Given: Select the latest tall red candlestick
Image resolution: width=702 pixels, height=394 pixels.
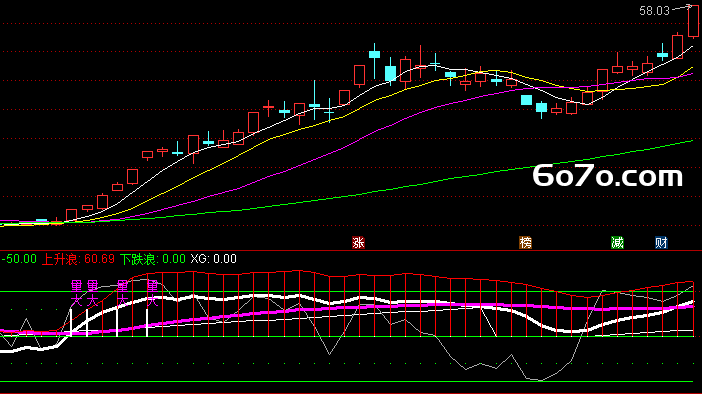Looking at the screenshot, I should point(693,21).
